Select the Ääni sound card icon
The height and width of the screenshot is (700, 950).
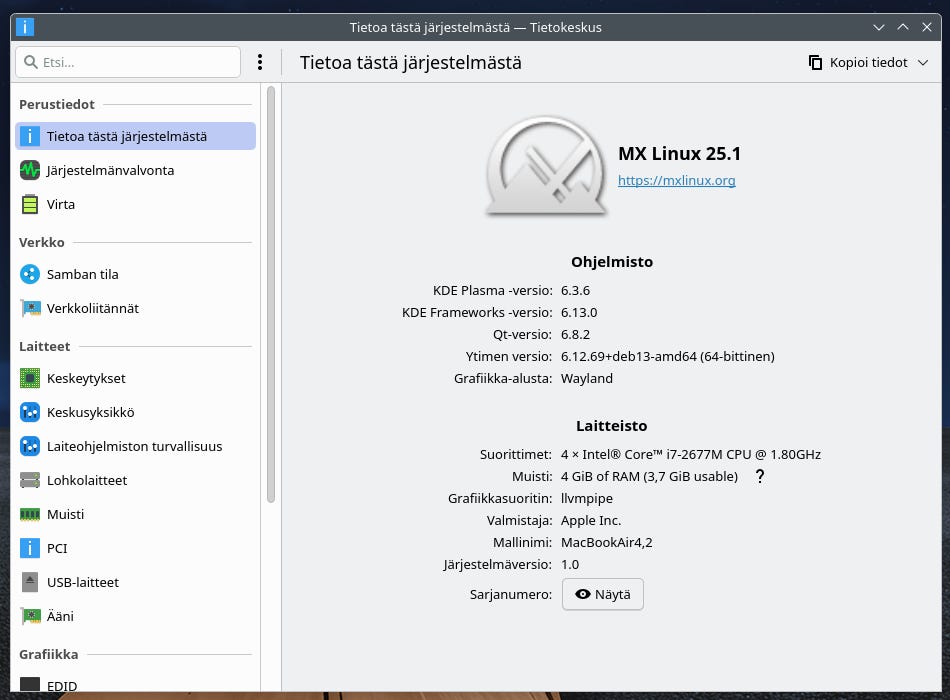click(x=30, y=616)
